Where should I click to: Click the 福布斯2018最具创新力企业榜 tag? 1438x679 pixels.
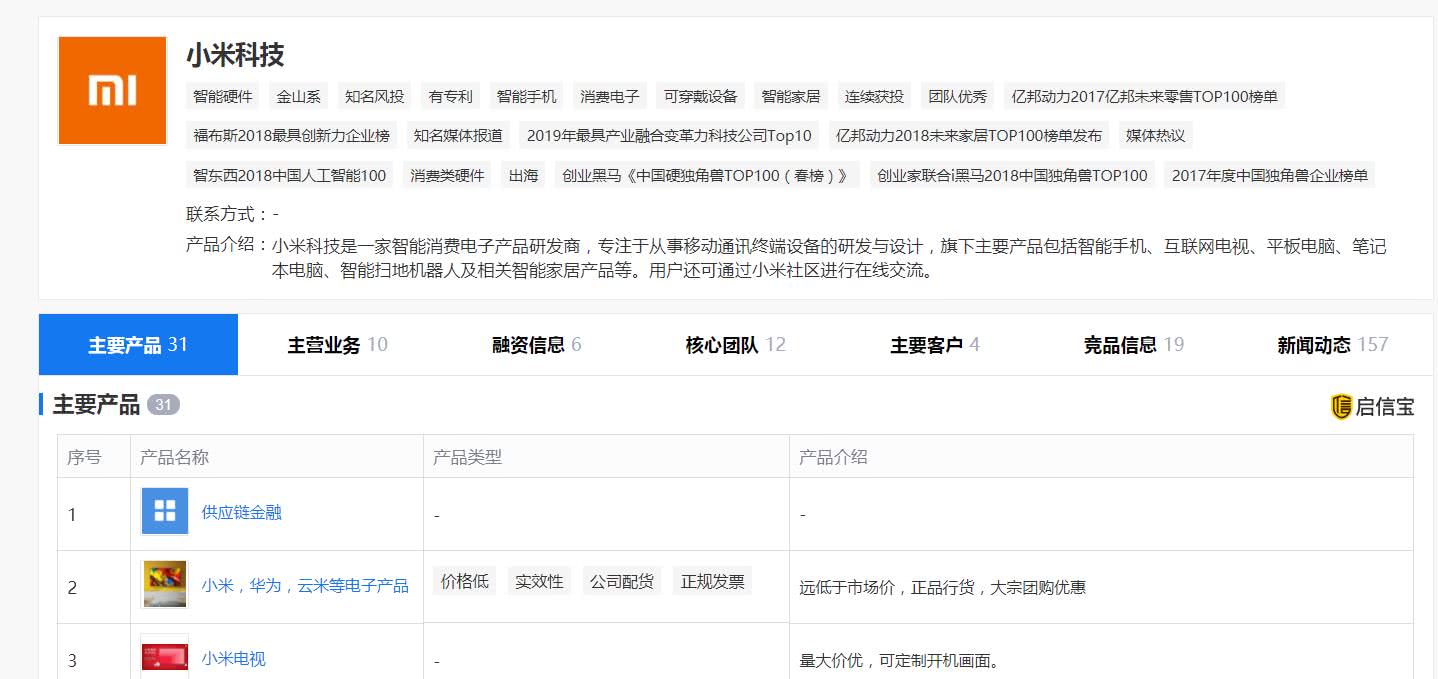coord(292,135)
